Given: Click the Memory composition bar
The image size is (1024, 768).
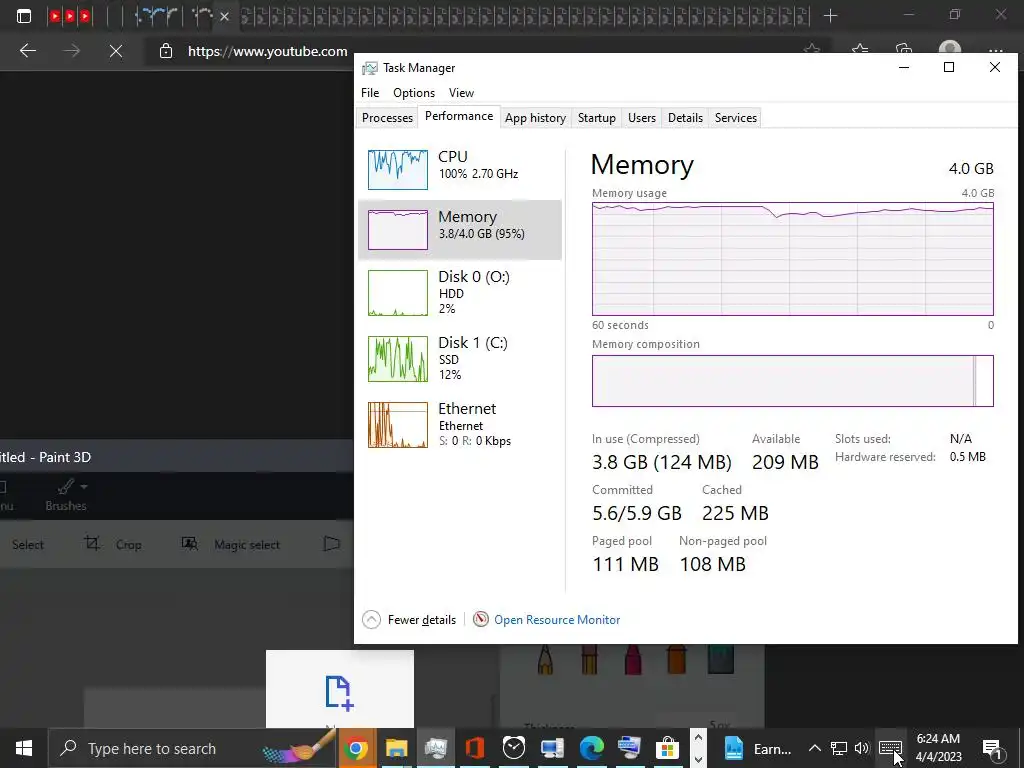Looking at the screenshot, I should (x=792, y=381).
